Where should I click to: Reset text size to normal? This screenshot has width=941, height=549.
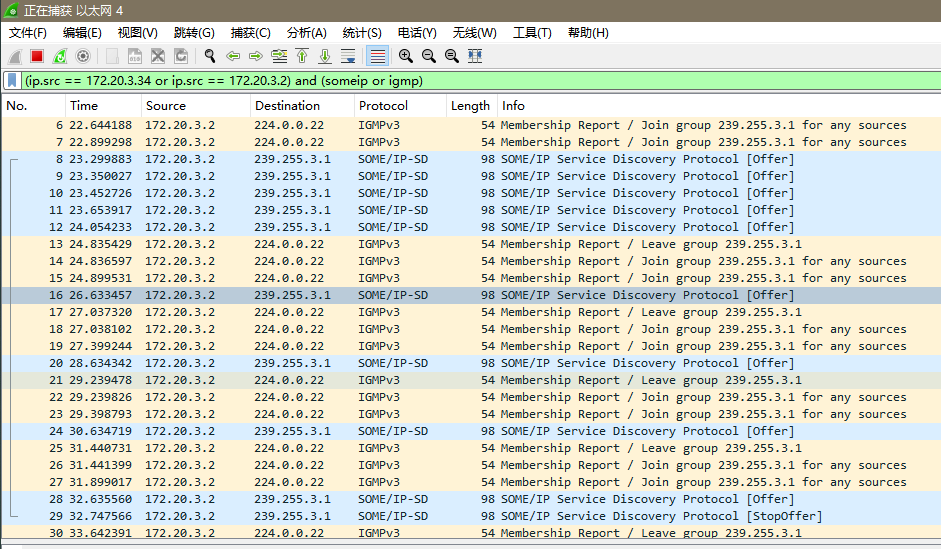click(x=452, y=56)
